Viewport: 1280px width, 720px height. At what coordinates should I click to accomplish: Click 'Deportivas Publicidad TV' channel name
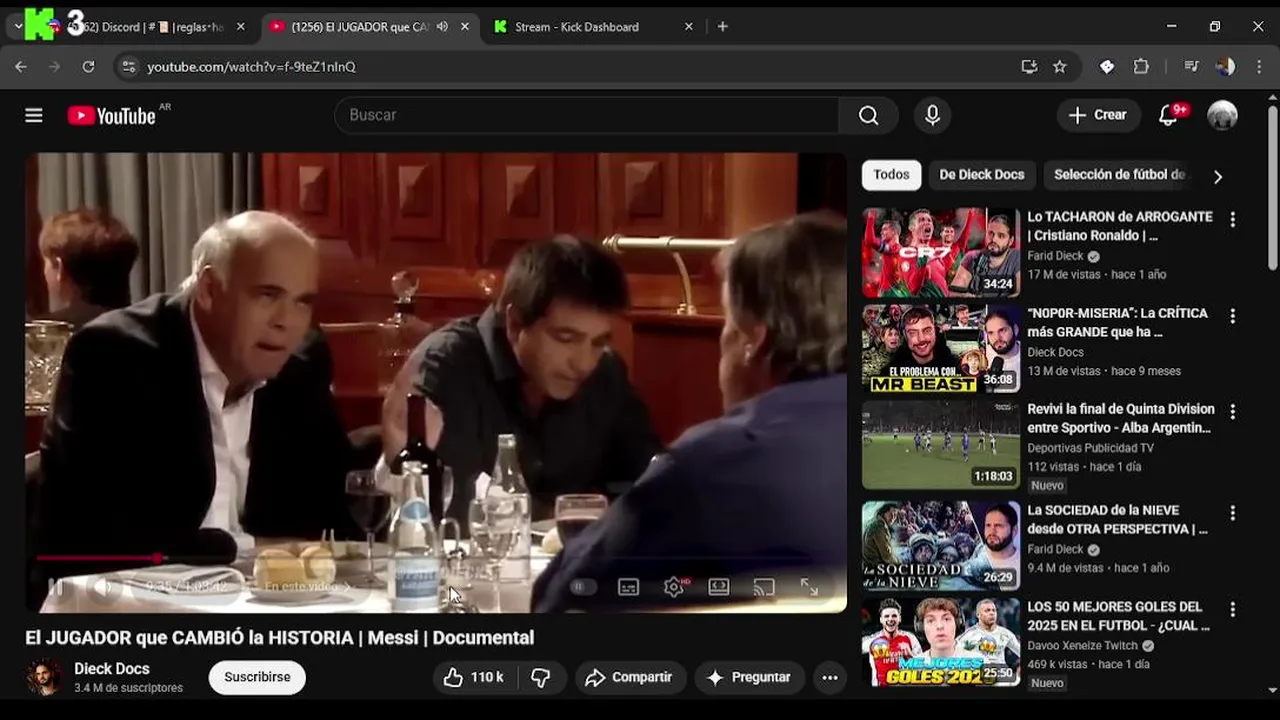1090,448
